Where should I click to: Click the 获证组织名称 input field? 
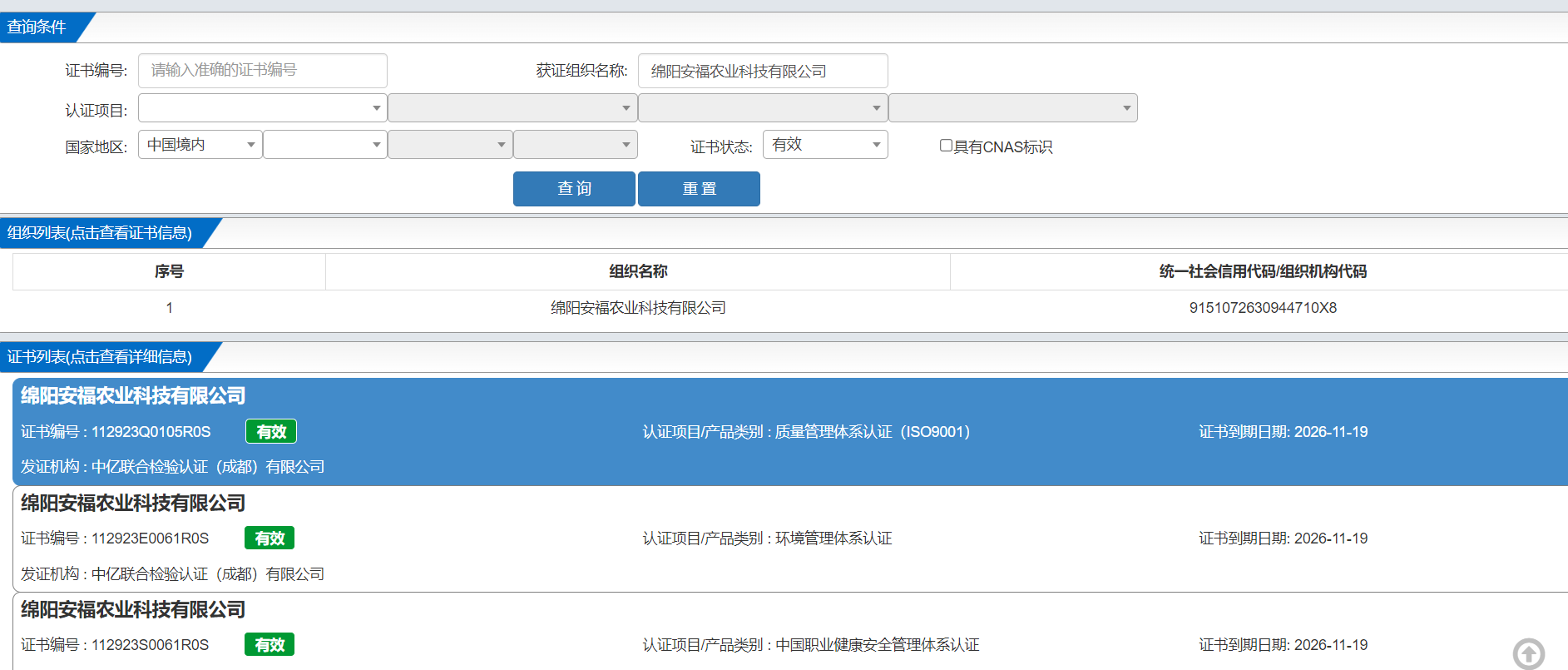[763, 71]
